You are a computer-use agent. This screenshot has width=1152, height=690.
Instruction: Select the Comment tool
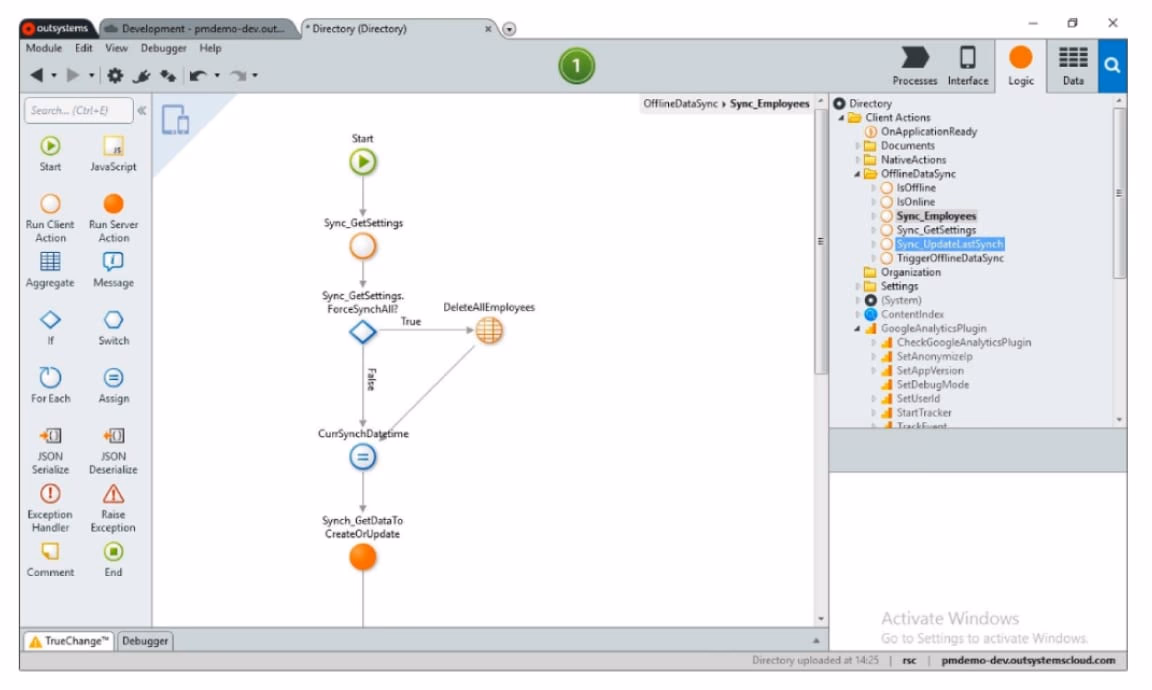(50, 559)
